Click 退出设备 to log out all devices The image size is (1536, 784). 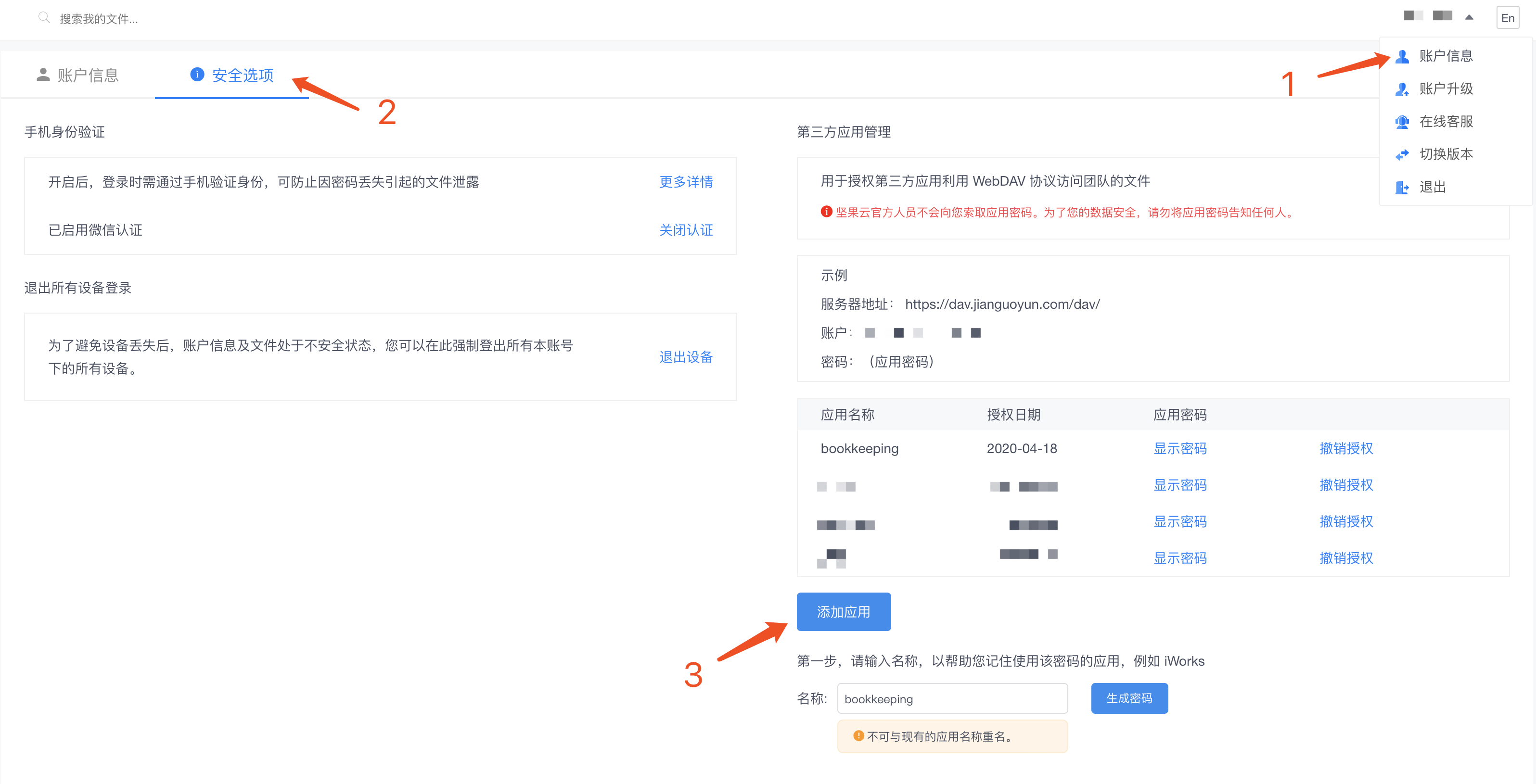click(686, 357)
